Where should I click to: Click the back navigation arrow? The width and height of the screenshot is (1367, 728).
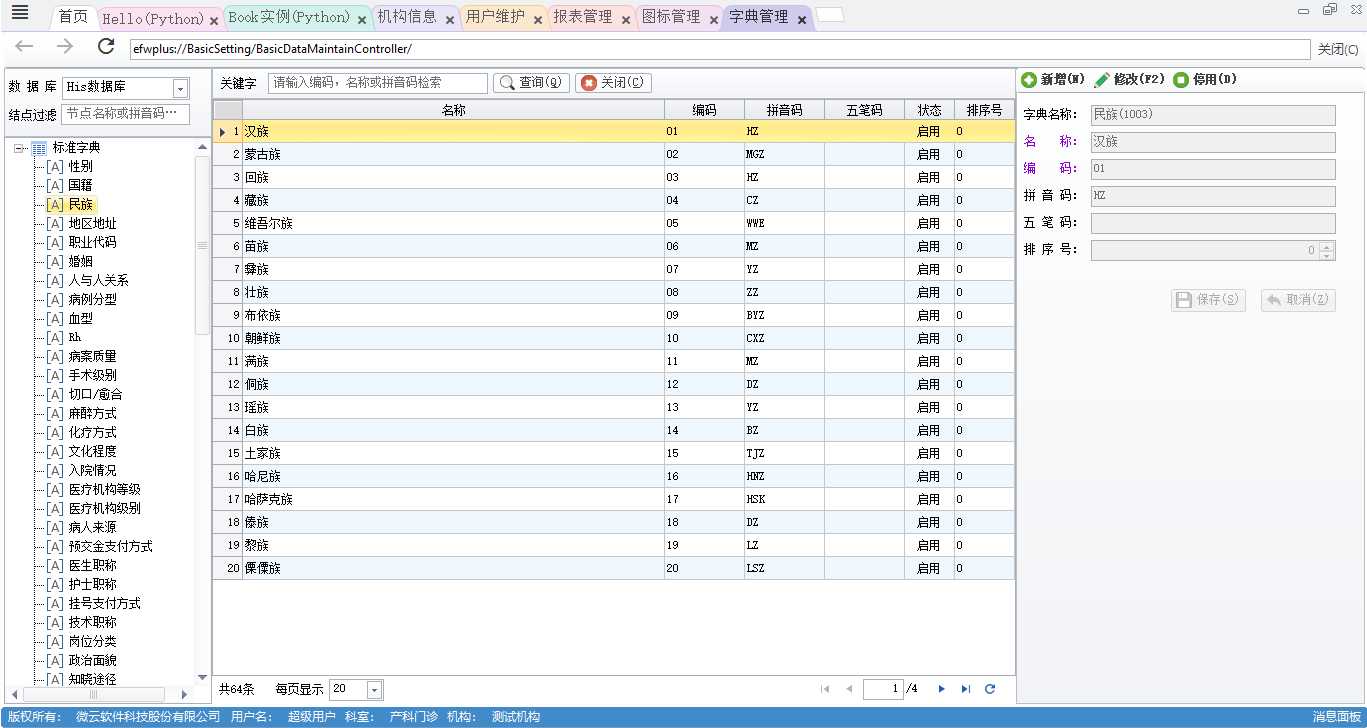[24, 46]
